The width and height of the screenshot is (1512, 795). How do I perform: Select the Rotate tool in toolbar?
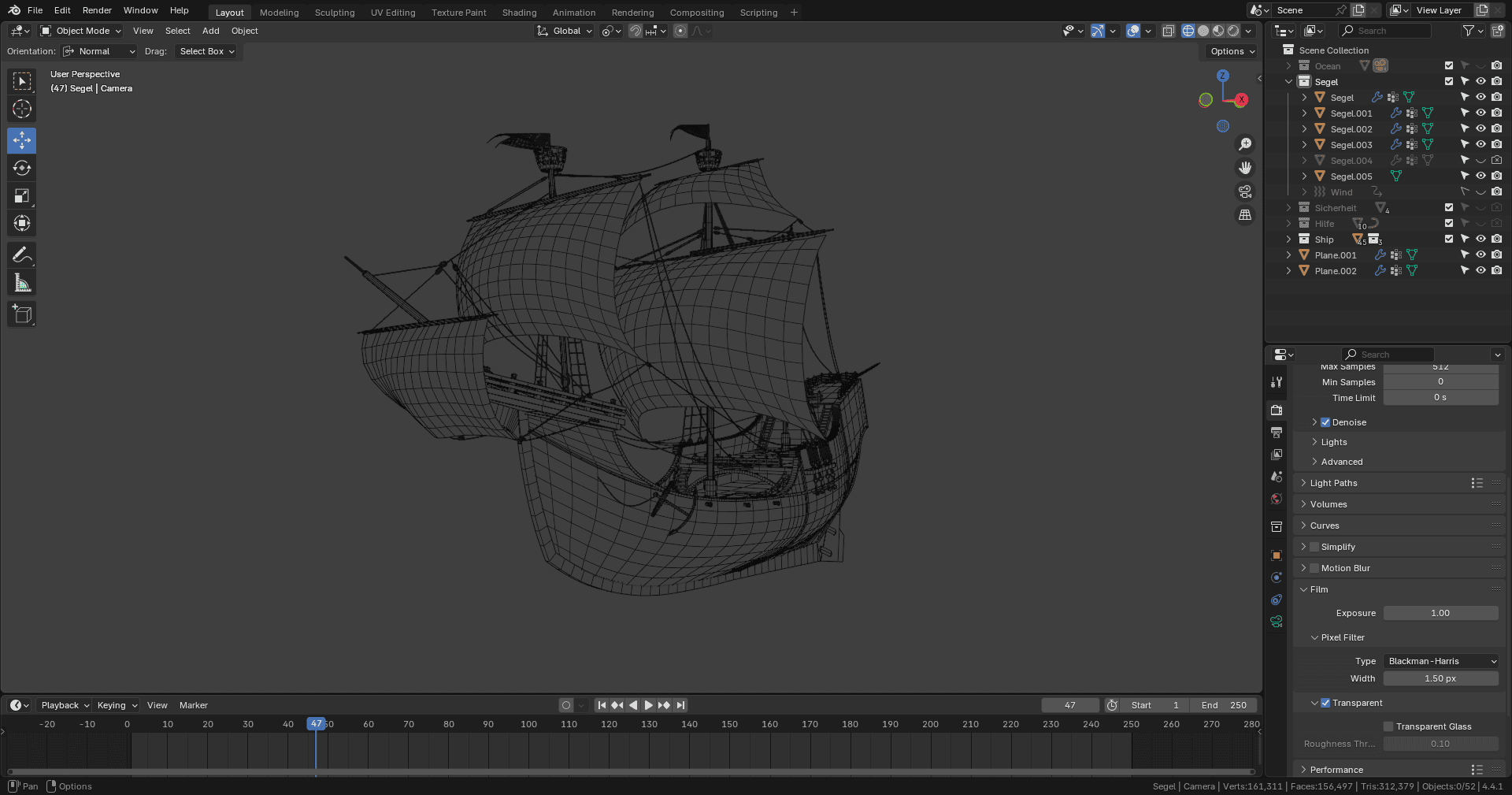point(22,168)
